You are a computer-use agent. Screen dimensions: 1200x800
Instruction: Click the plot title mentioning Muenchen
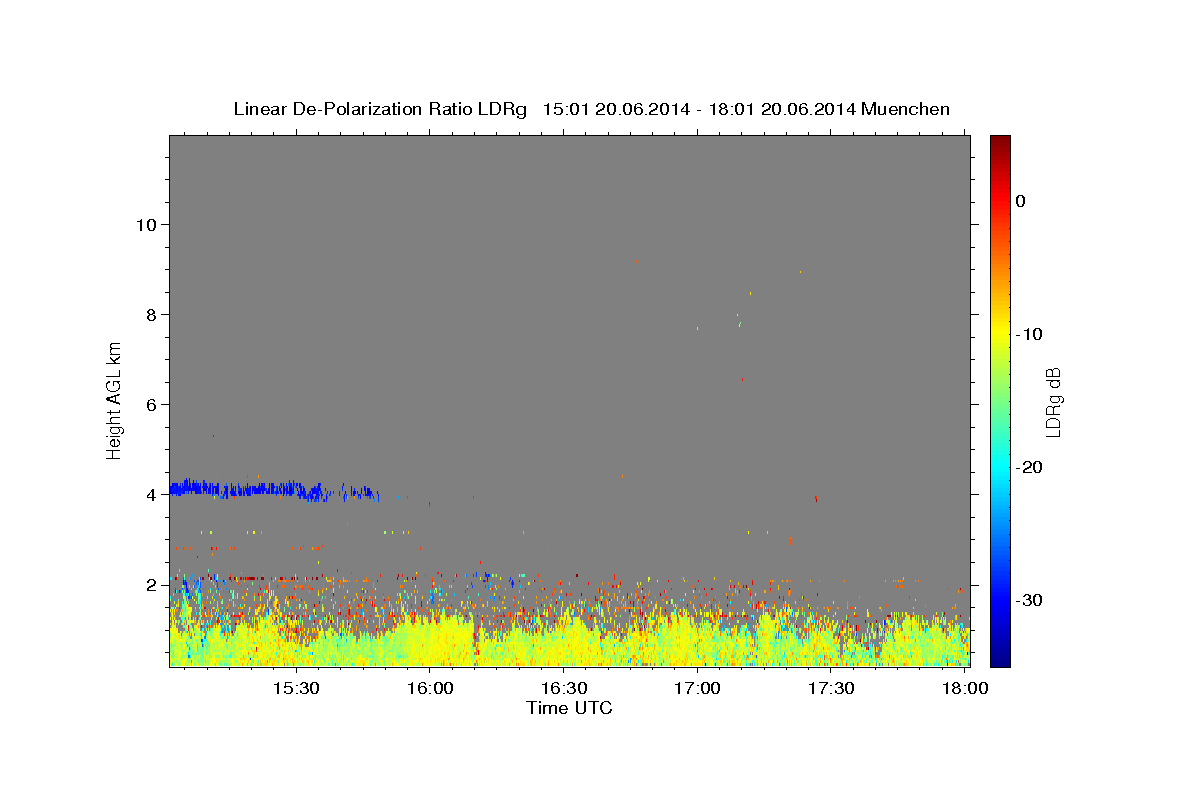(591, 109)
